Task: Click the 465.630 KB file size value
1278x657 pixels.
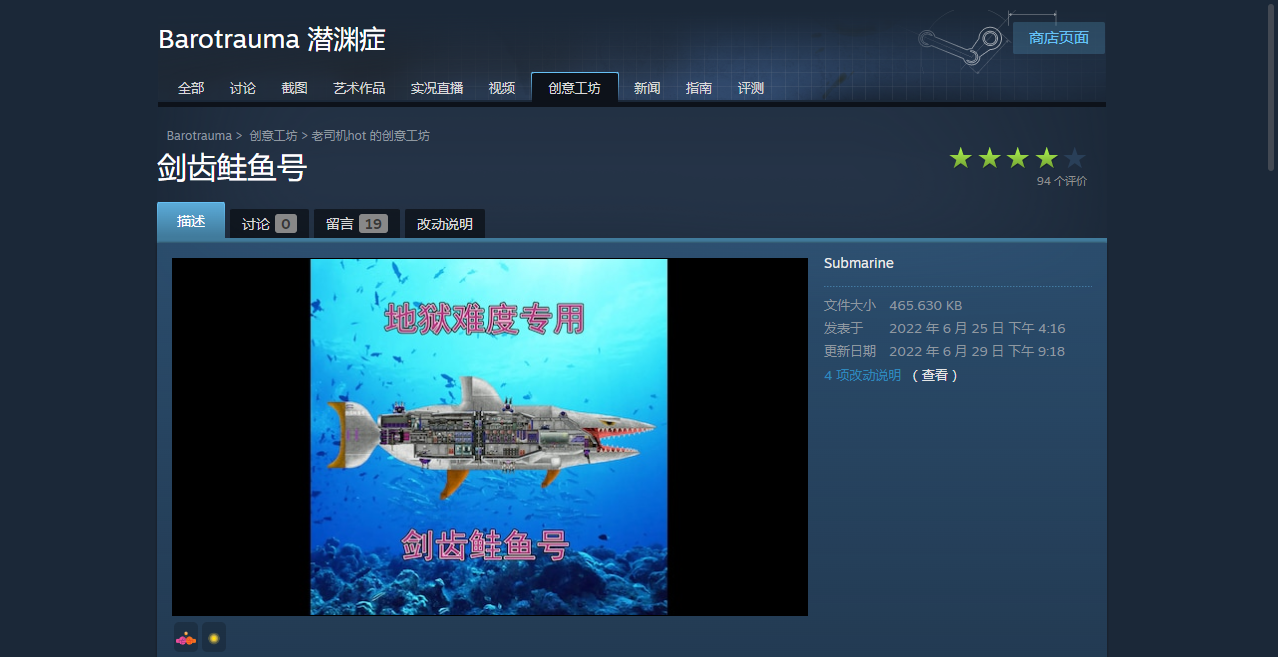Action: pyautogui.click(x=925, y=305)
